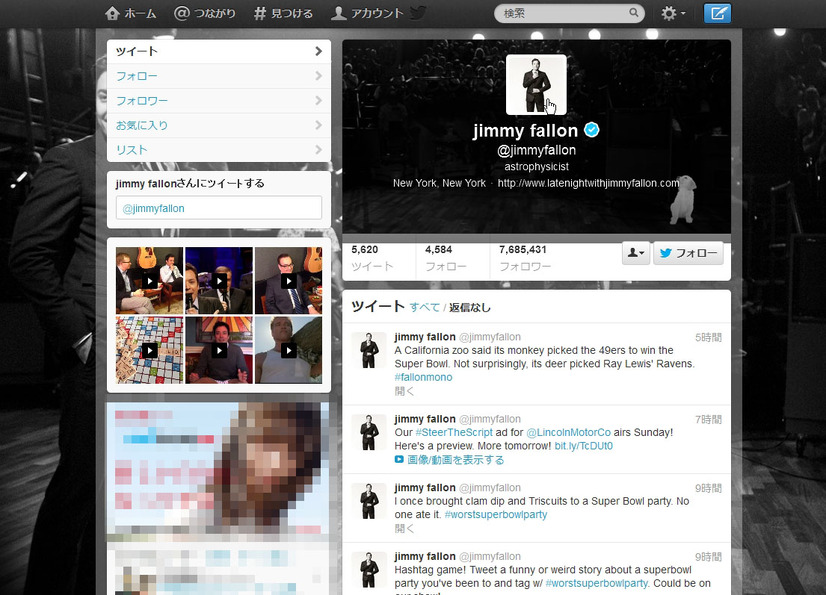Click jimmy fallon name on zoo tweet

(x=425, y=337)
